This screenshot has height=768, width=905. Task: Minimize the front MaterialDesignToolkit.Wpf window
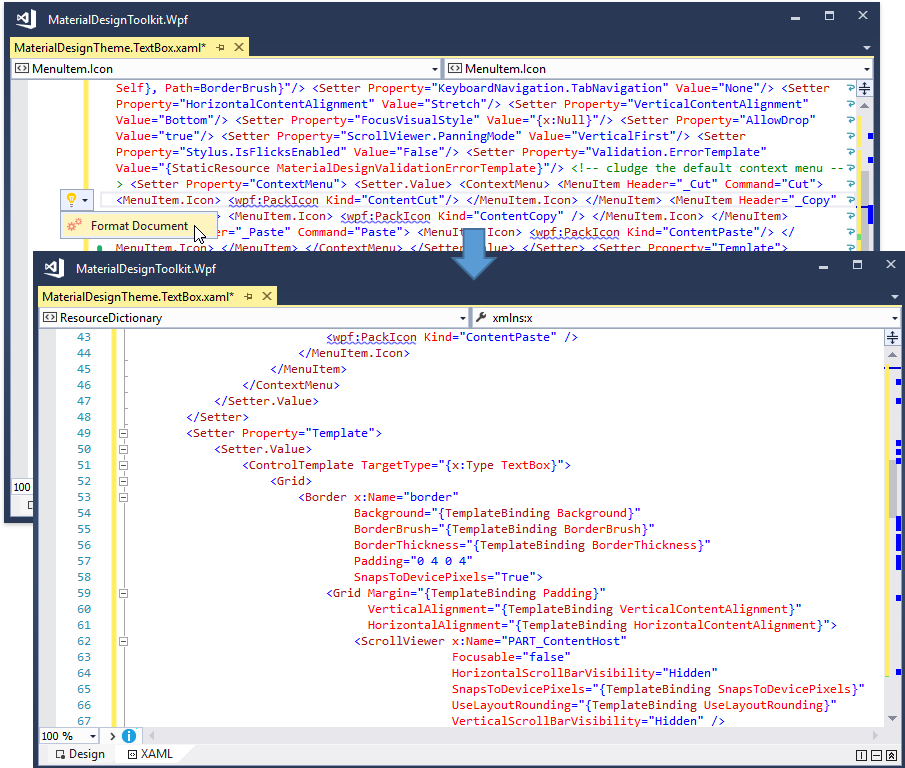tap(824, 267)
